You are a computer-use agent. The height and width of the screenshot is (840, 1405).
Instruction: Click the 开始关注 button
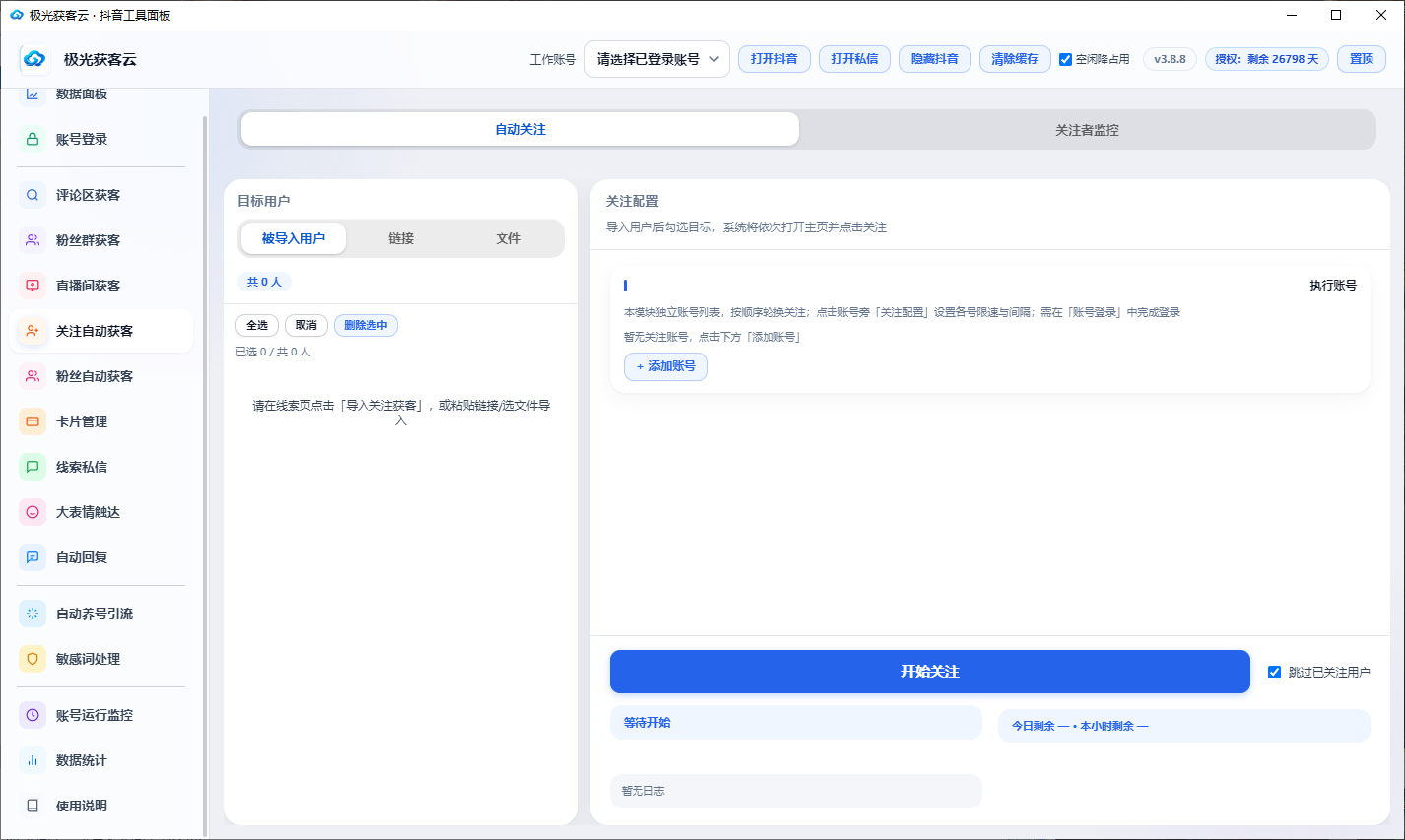930,672
